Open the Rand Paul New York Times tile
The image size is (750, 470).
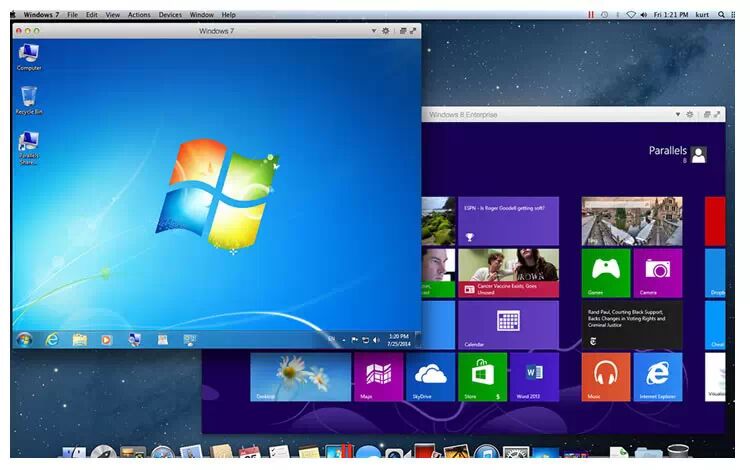pos(632,325)
